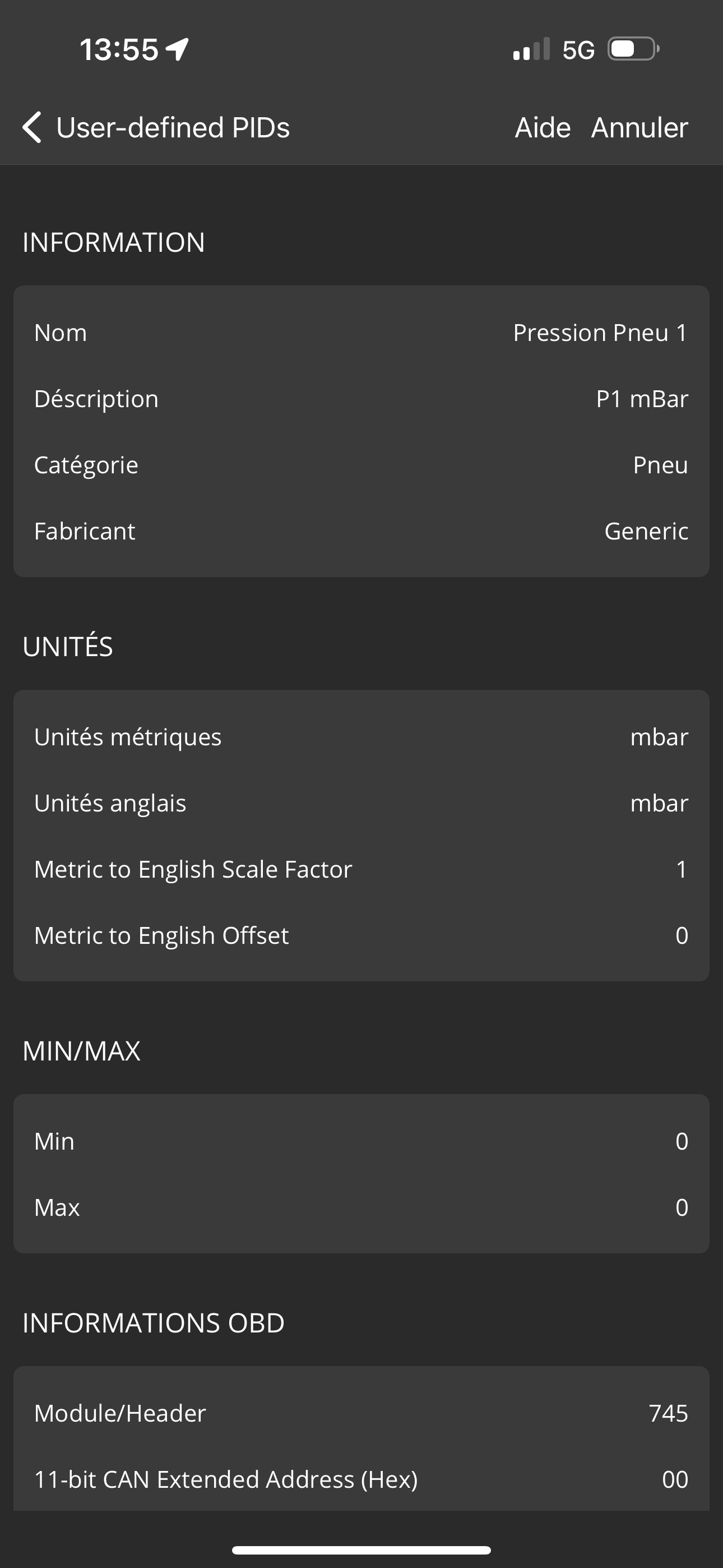Viewport: 723px width, 1568px height.
Task: Set the Max value field
Action: pyautogui.click(x=680, y=1207)
